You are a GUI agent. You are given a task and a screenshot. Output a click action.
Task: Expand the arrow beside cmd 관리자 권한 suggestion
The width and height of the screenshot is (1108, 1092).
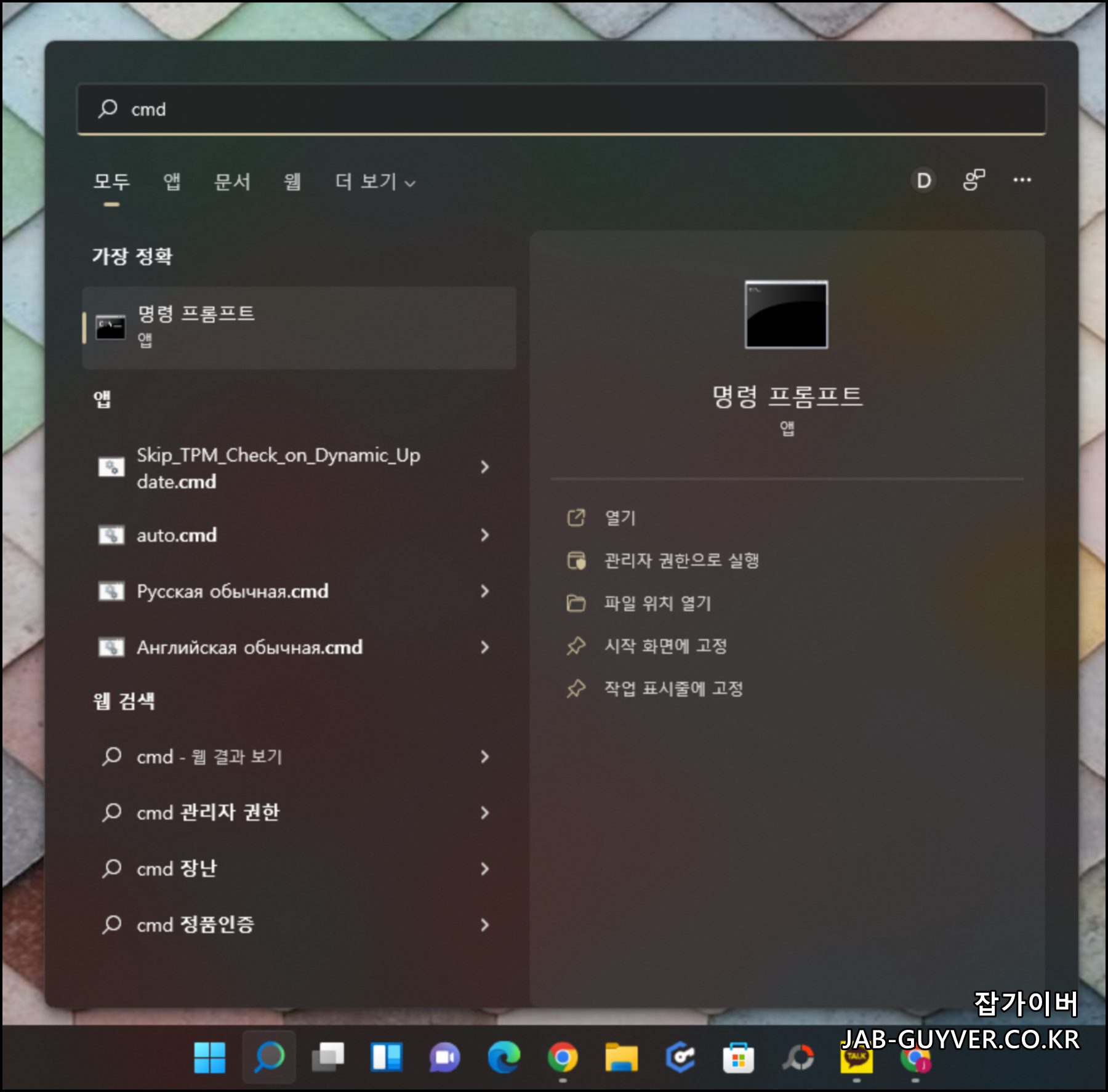point(486,814)
